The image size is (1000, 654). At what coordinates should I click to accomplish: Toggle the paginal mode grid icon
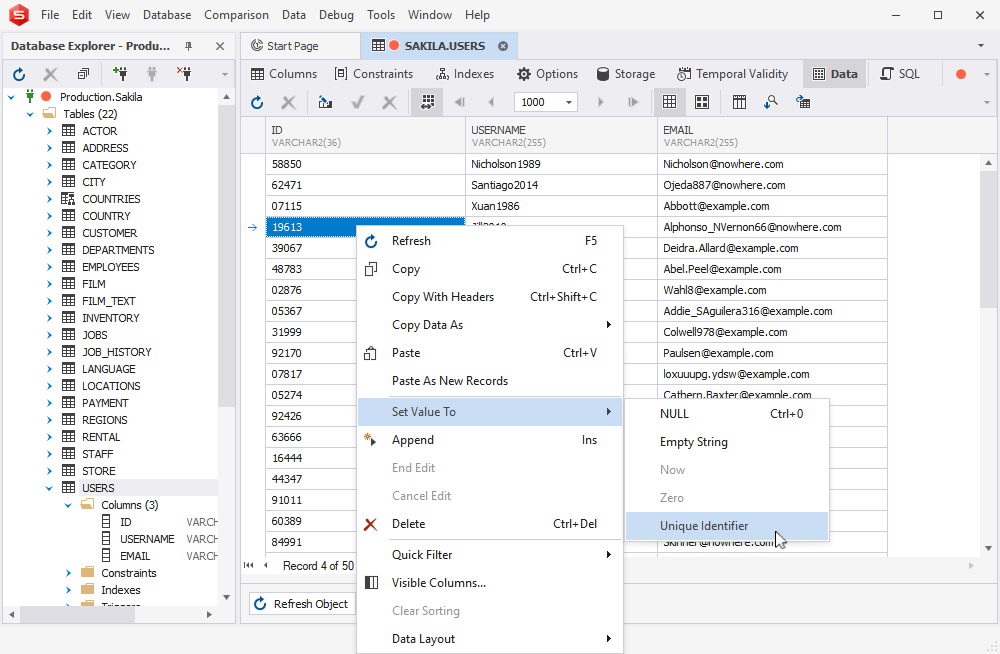coord(427,102)
